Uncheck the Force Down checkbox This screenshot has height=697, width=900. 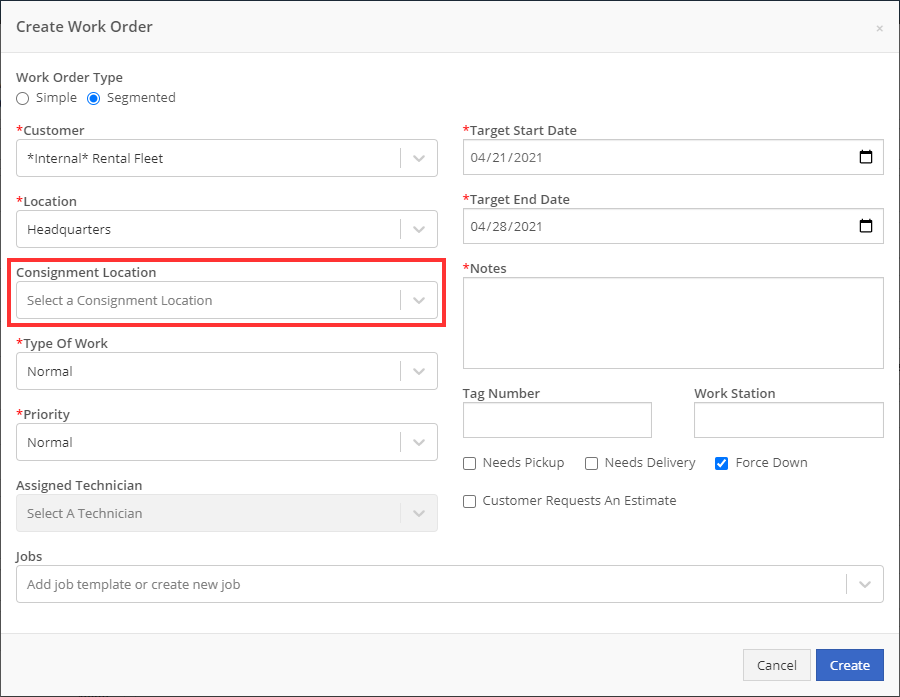point(721,463)
